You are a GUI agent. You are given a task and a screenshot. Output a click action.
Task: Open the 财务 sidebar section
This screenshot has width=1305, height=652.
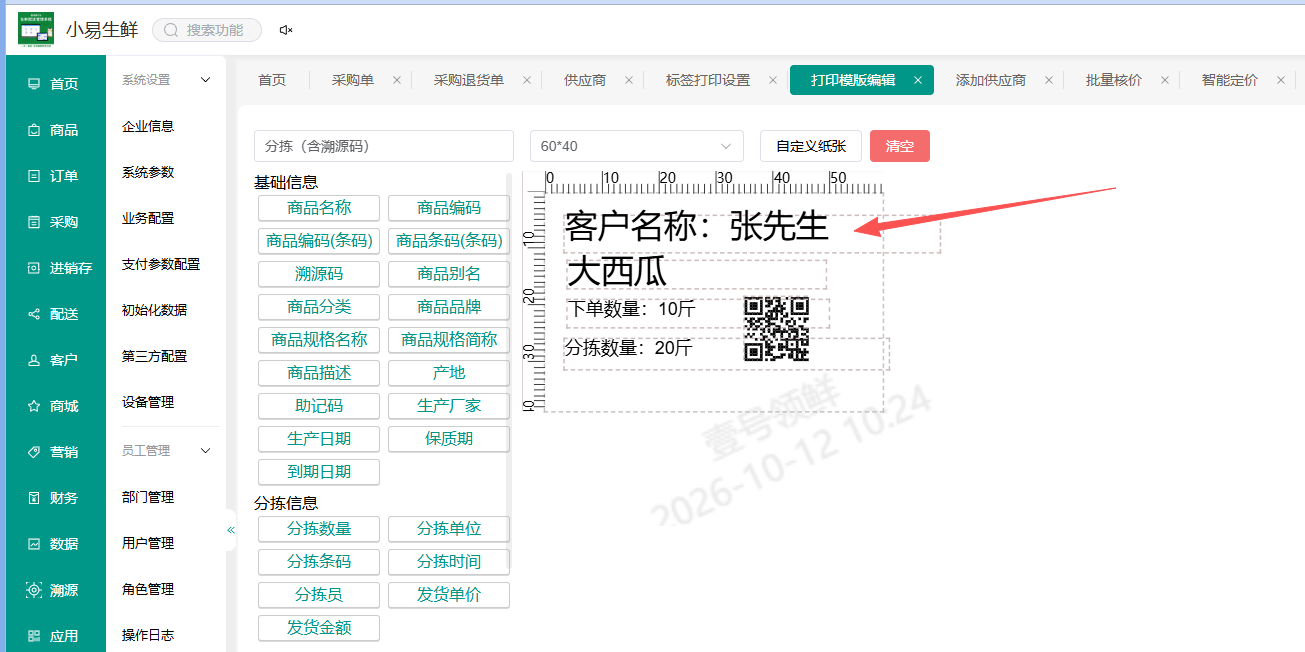[x=55, y=498]
